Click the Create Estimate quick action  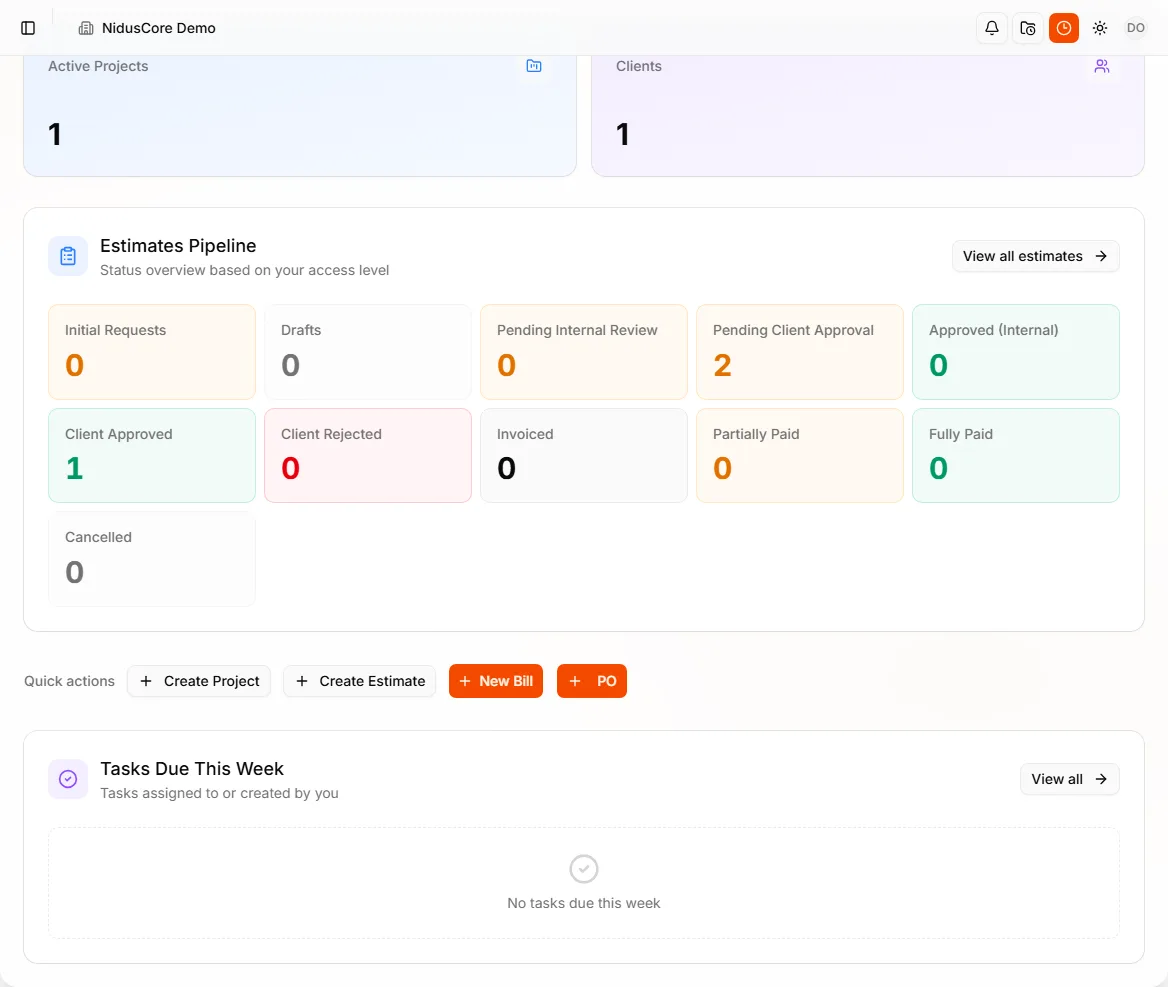click(x=359, y=681)
